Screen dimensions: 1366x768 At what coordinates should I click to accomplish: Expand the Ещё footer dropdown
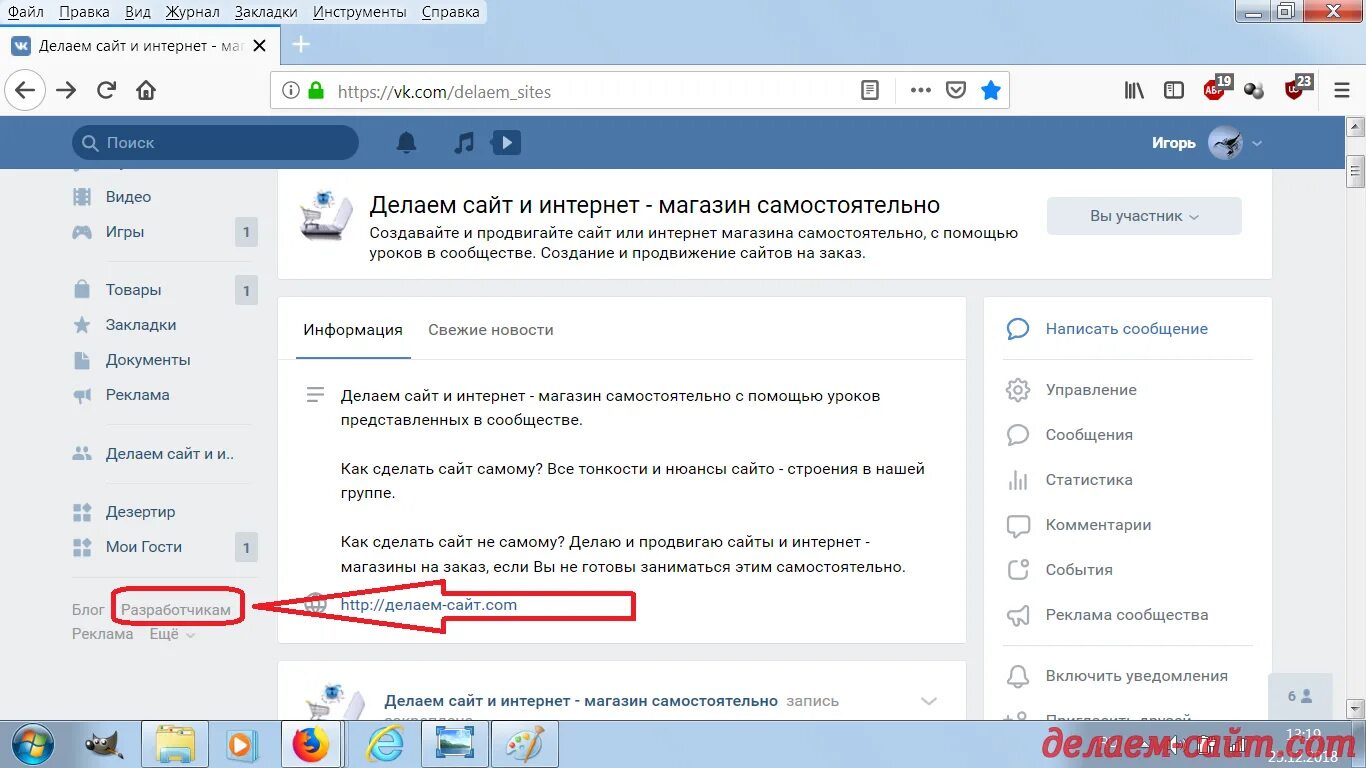172,634
